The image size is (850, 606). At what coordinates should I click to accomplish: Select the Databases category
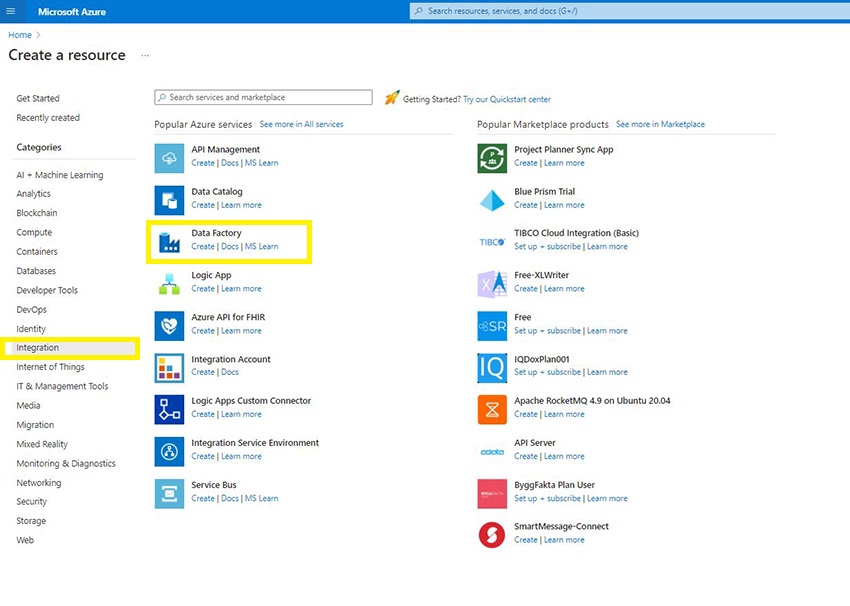(x=36, y=271)
